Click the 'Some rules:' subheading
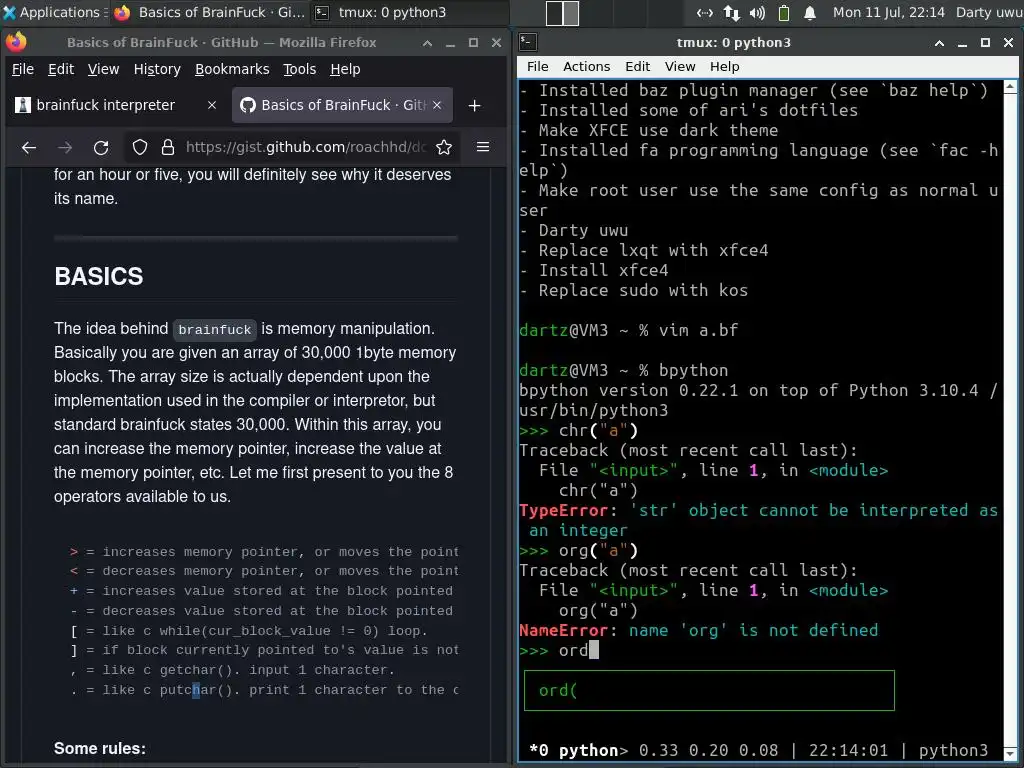 click(x=100, y=748)
